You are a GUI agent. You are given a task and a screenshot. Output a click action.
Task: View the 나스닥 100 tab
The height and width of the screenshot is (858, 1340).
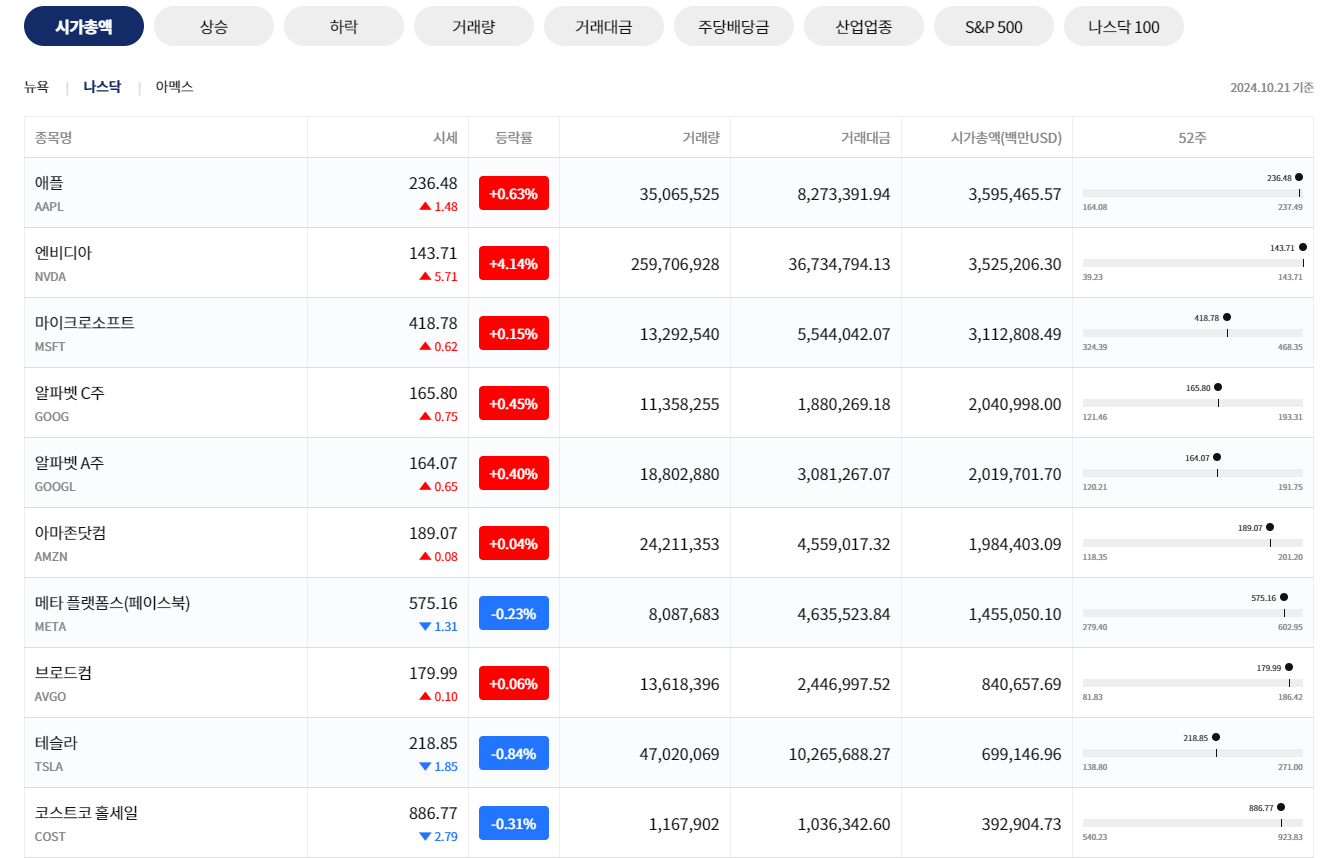(x=1124, y=26)
